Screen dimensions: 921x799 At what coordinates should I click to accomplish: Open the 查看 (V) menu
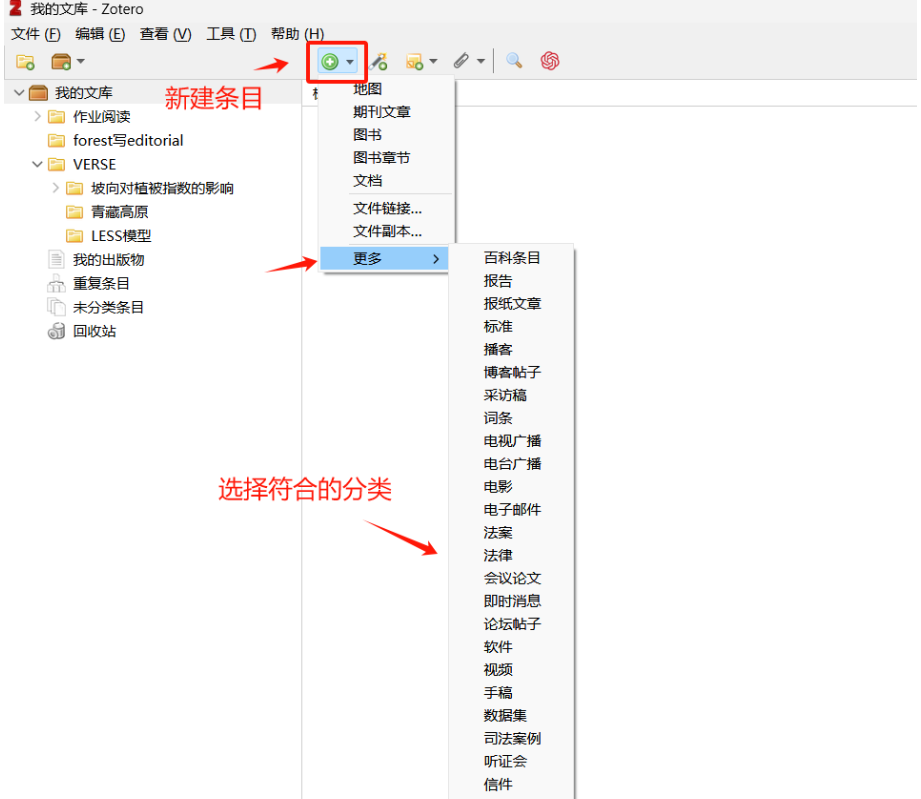pyautogui.click(x=166, y=34)
